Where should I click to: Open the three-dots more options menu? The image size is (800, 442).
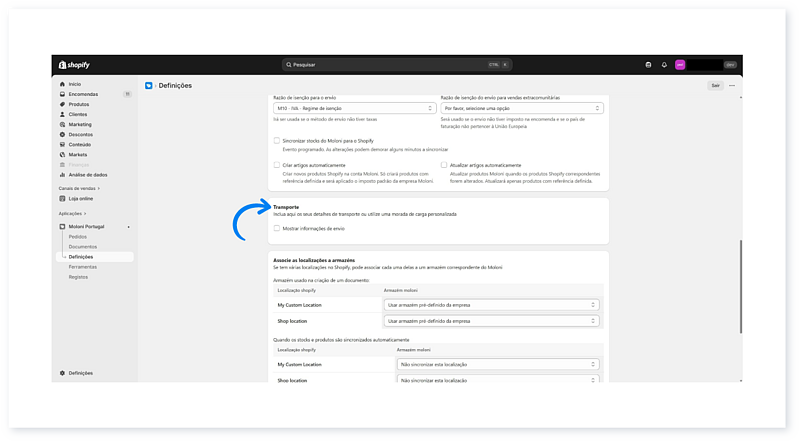[x=732, y=86]
